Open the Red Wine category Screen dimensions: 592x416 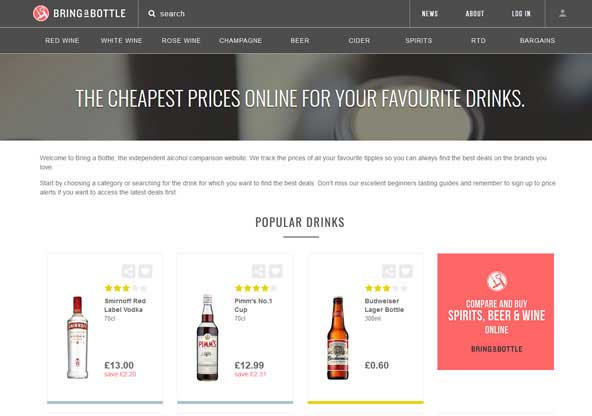tap(62, 40)
